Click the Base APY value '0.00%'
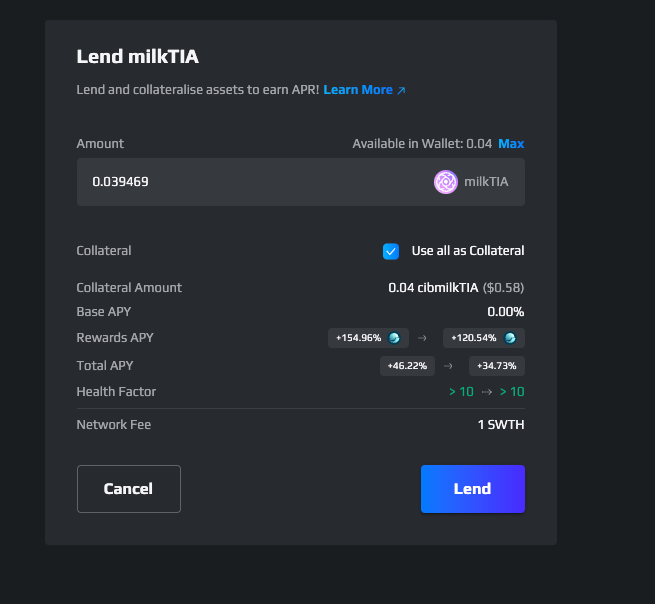655x604 pixels. [505, 312]
